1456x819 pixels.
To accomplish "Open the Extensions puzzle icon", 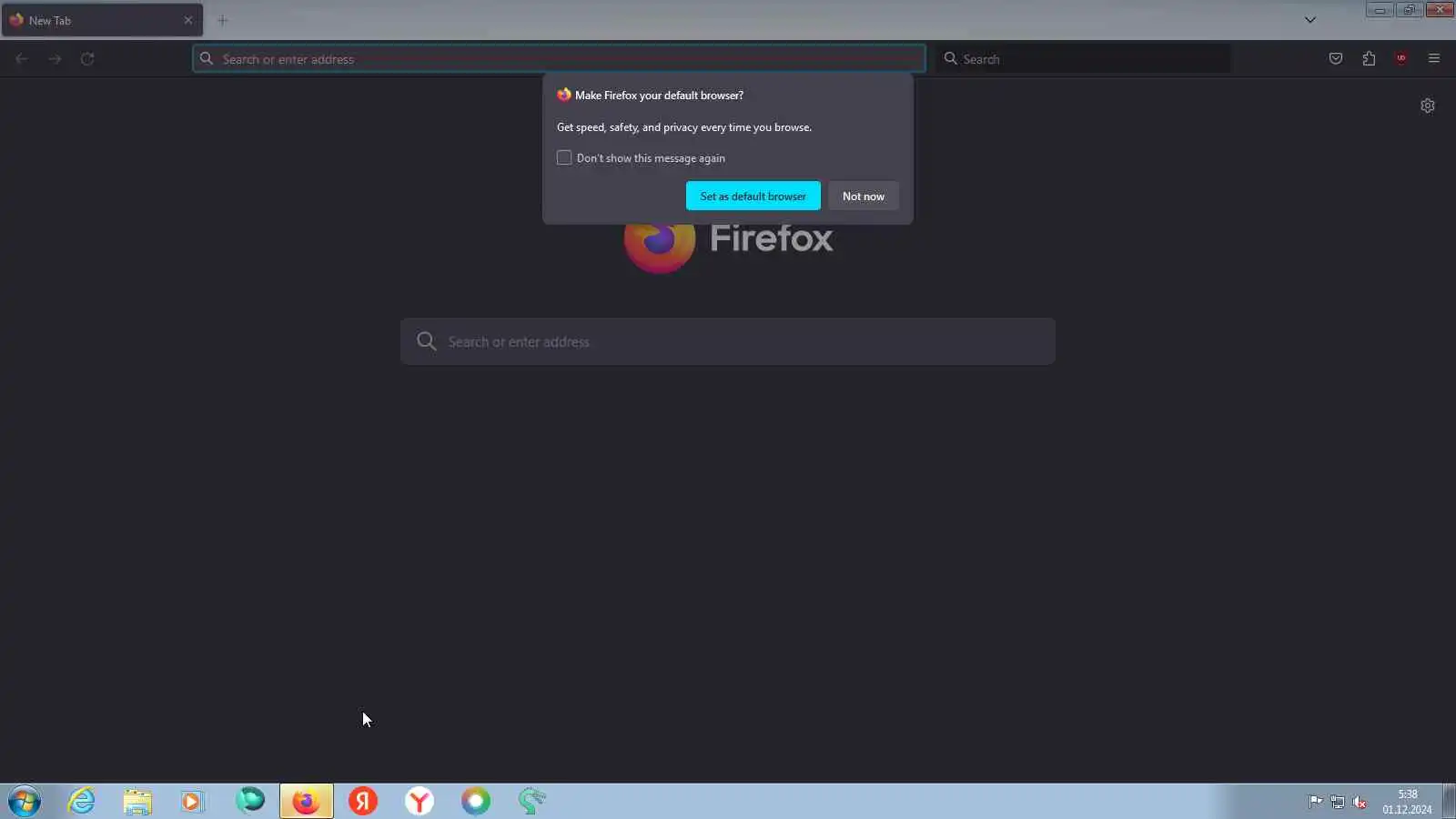I will click(x=1369, y=59).
